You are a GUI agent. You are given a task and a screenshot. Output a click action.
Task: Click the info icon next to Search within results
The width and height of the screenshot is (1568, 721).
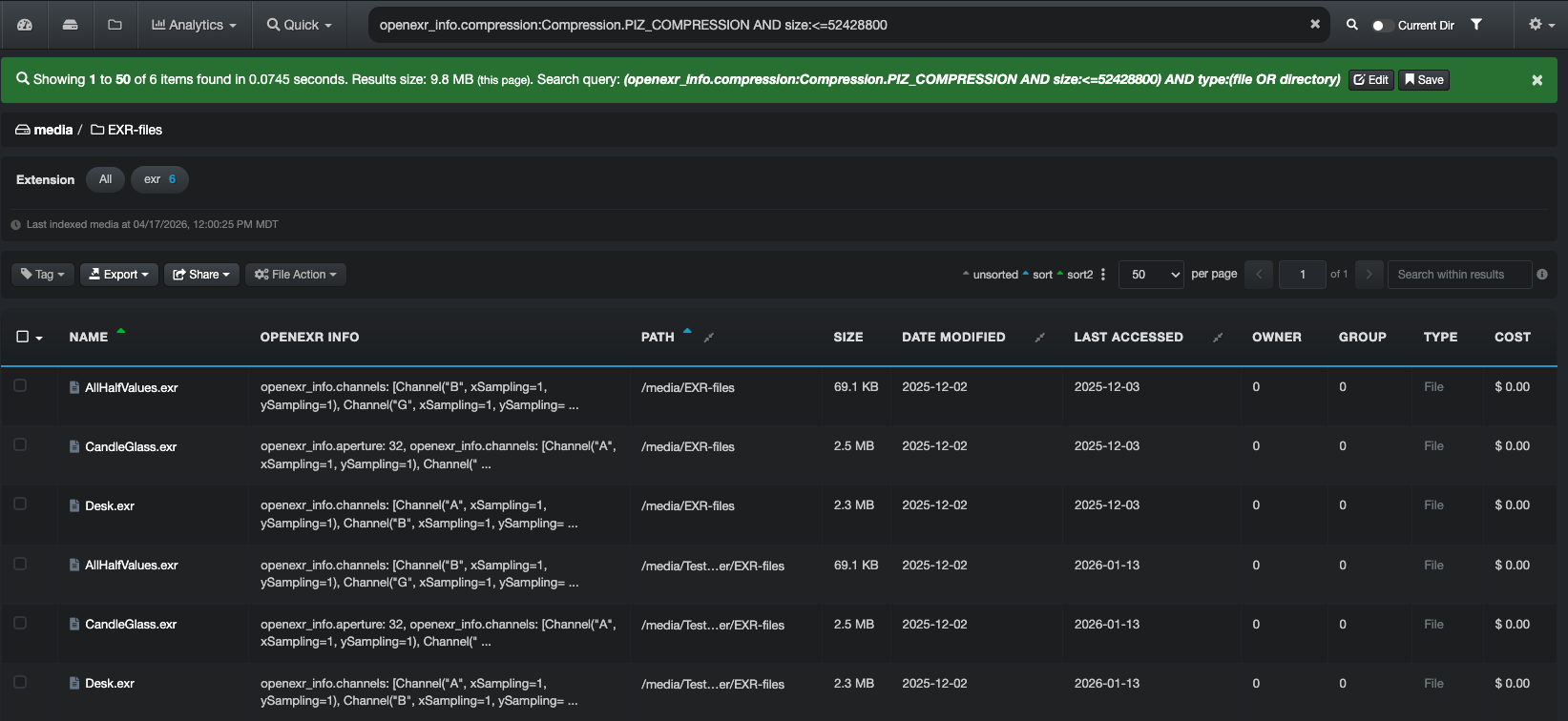[x=1542, y=275]
